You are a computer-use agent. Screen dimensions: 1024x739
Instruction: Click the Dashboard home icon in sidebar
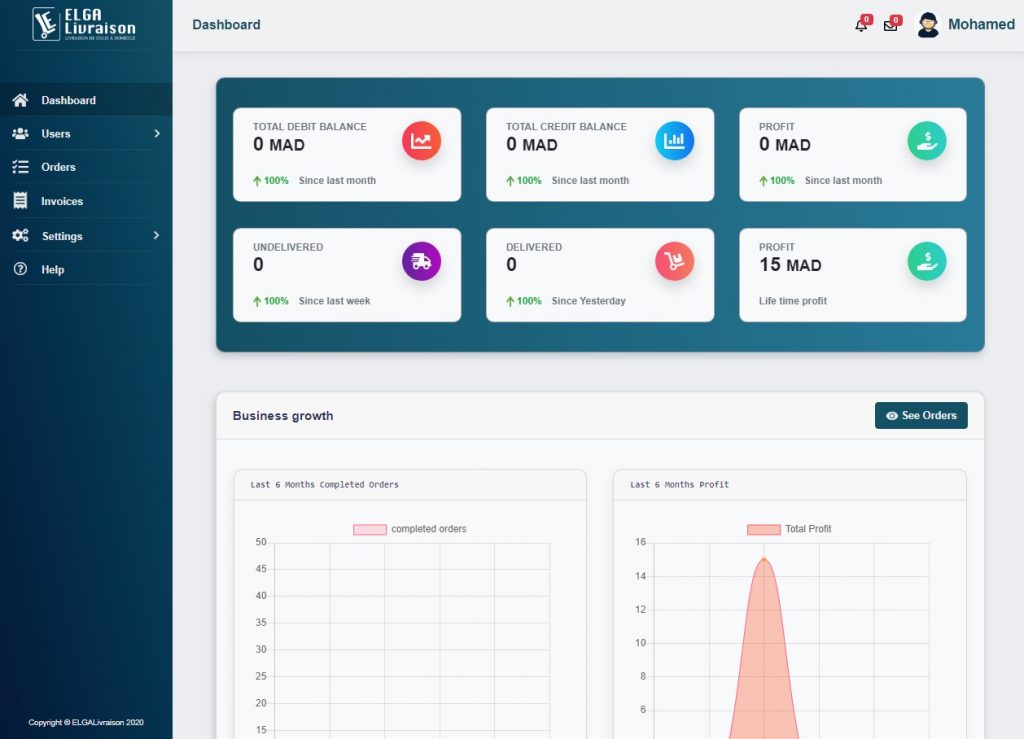click(20, 100)
